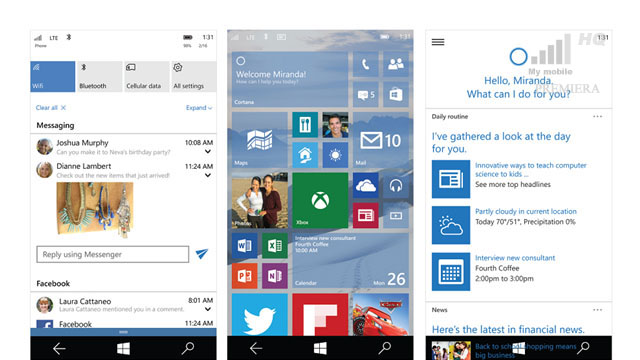Expand Dianne Lambert message chevron
Viewport: 640px width, 360px height.
point(208,175)
